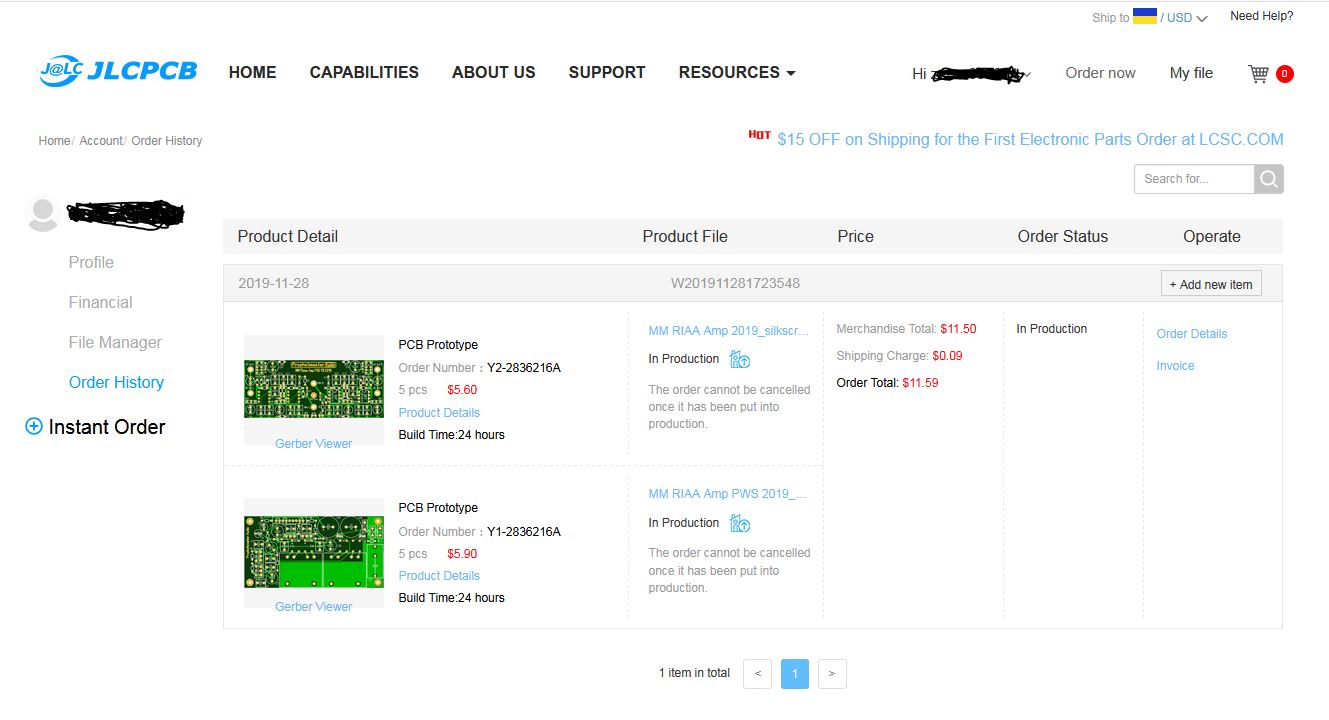The height and width of the screenshot is (720, 1329).
Task: Open the CAPABILITIES menu item
Action: (364, 72)
